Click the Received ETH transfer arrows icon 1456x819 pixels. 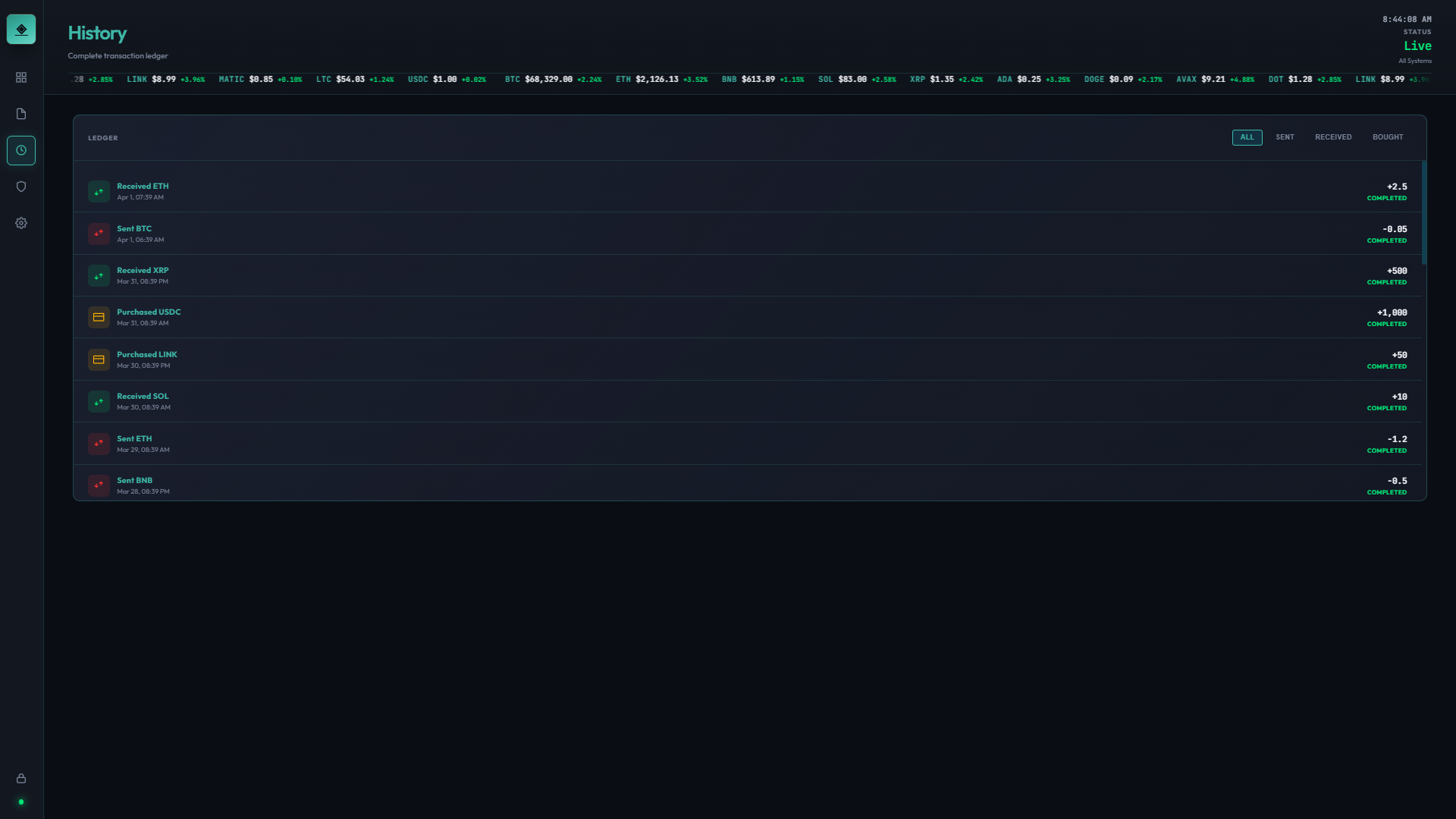pyautogui.click(x=99, y=192)
